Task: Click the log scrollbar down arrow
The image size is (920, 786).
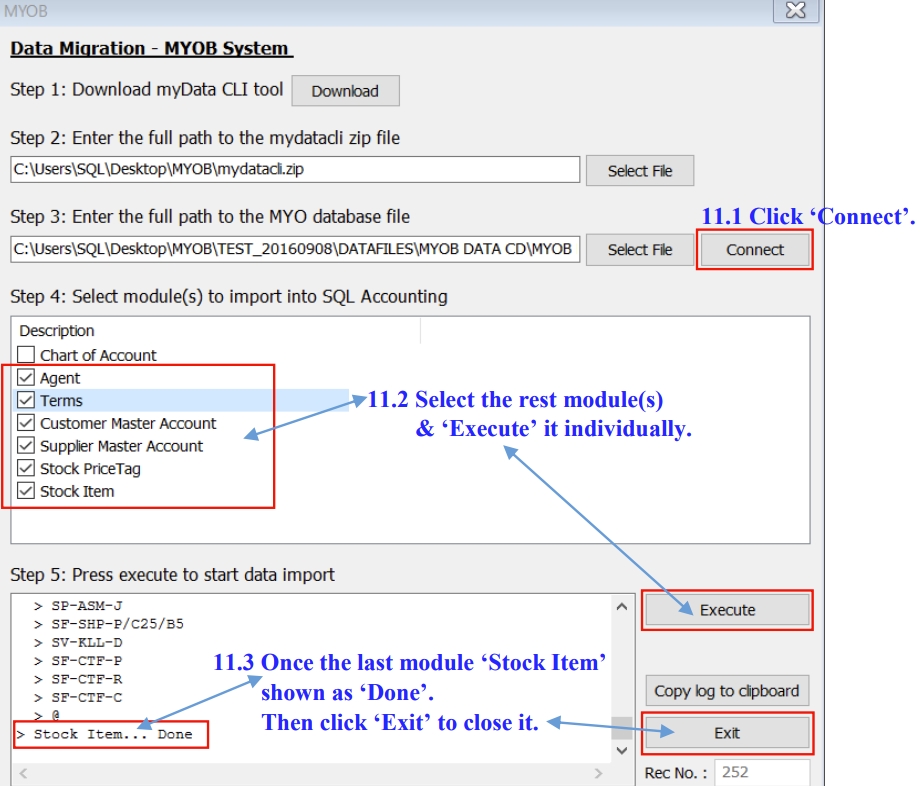Action: (621, 749)
